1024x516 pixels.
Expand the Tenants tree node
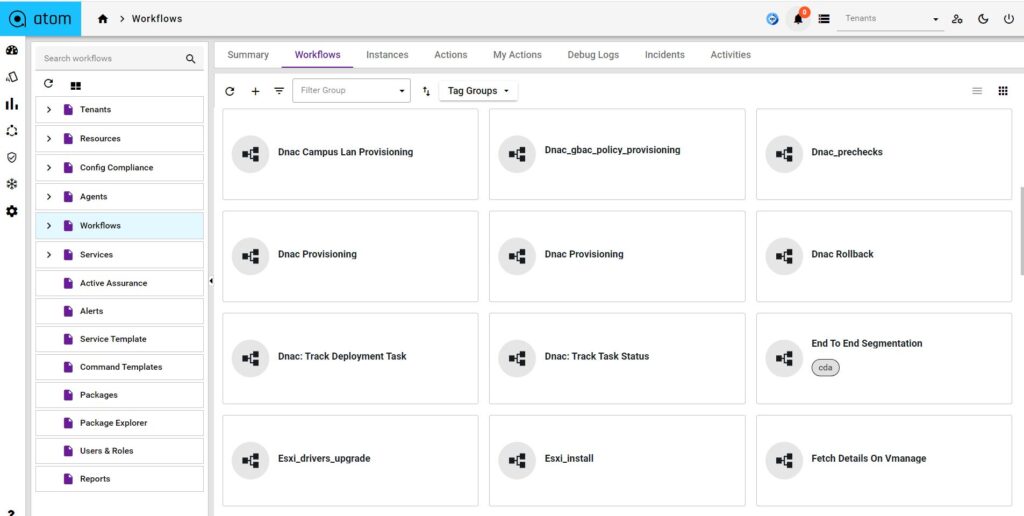coord(49,110)
